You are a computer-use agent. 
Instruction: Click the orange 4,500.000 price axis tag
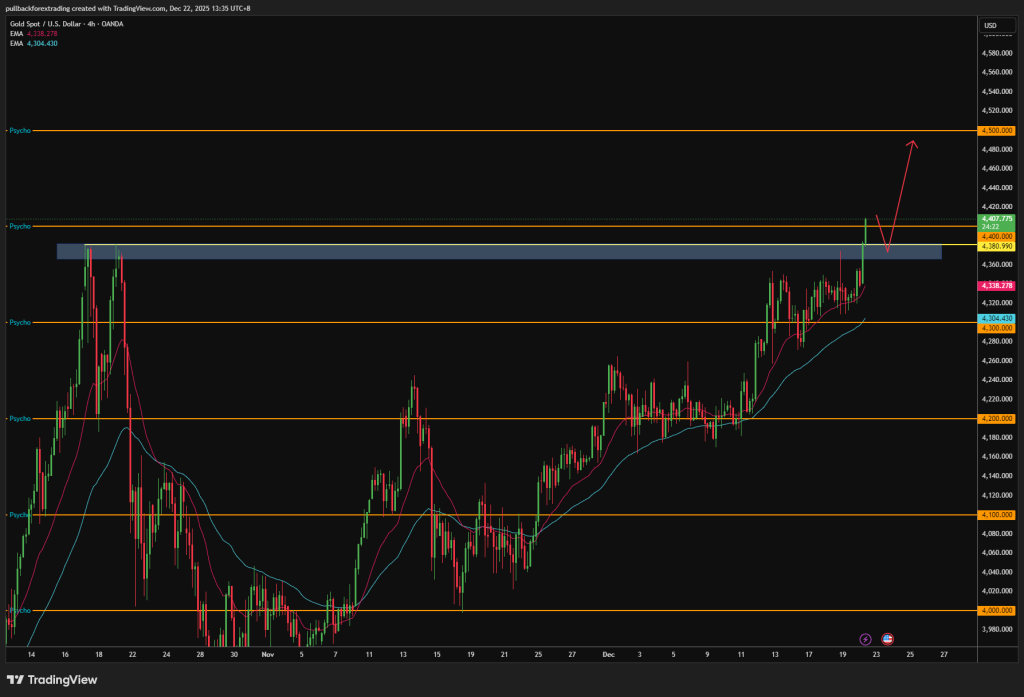point(998,131)
